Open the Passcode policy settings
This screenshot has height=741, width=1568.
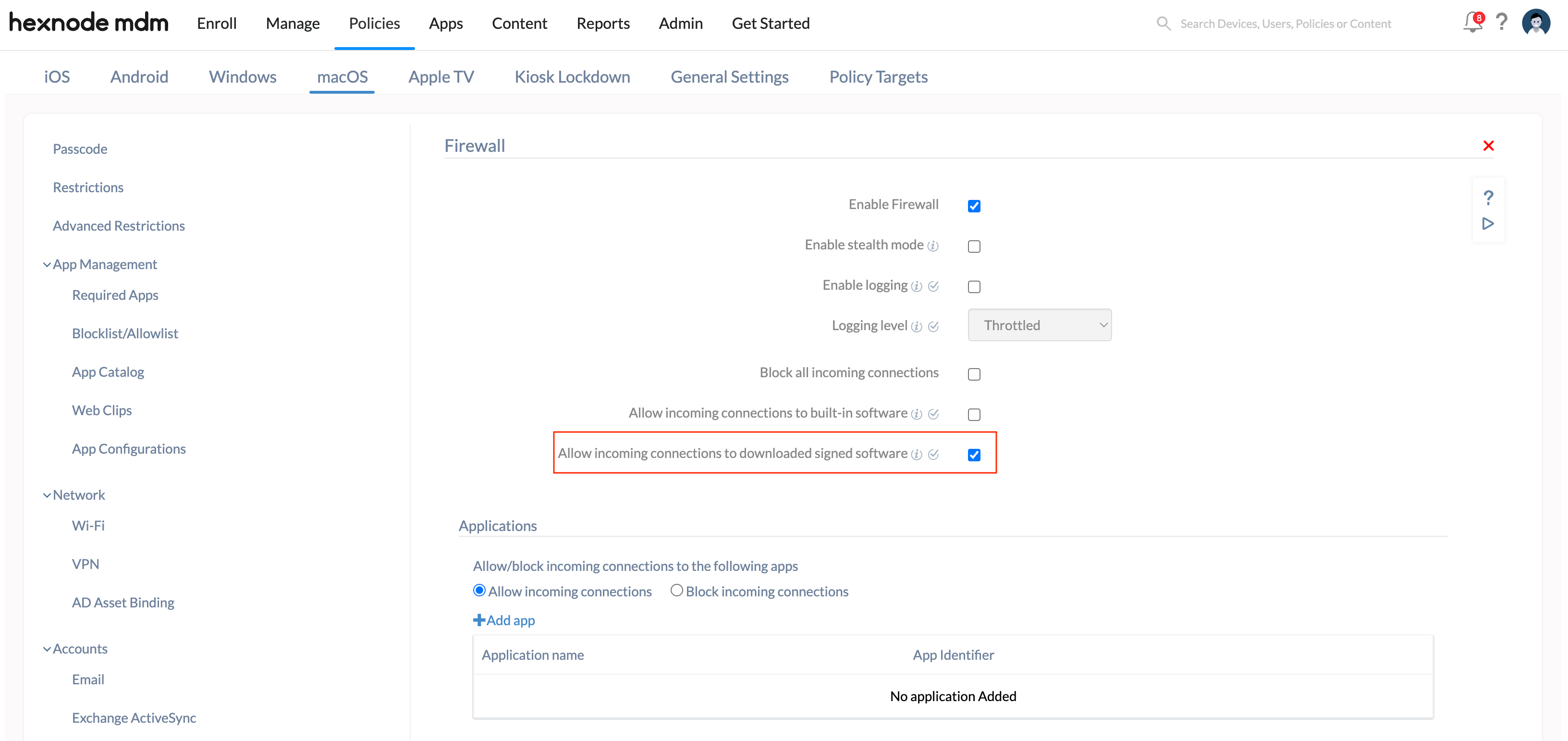[x=80, y=149]
